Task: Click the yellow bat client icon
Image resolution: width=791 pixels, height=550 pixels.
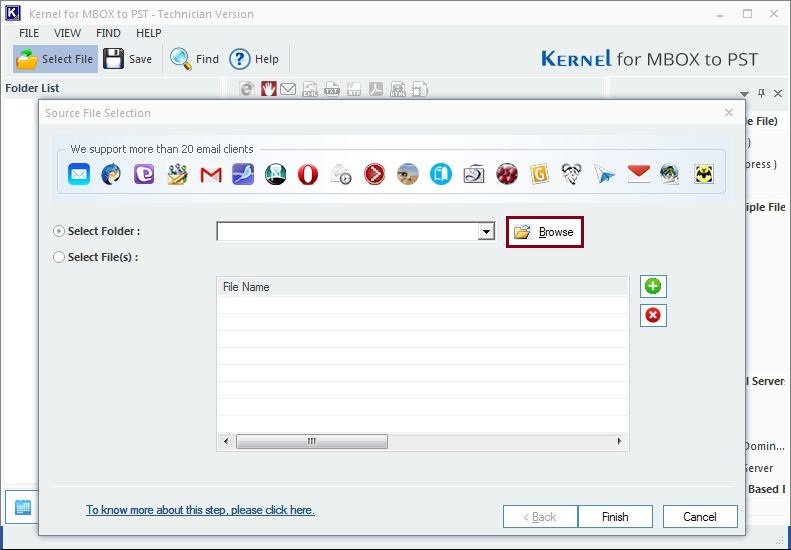Action: [x=704, y=175]
